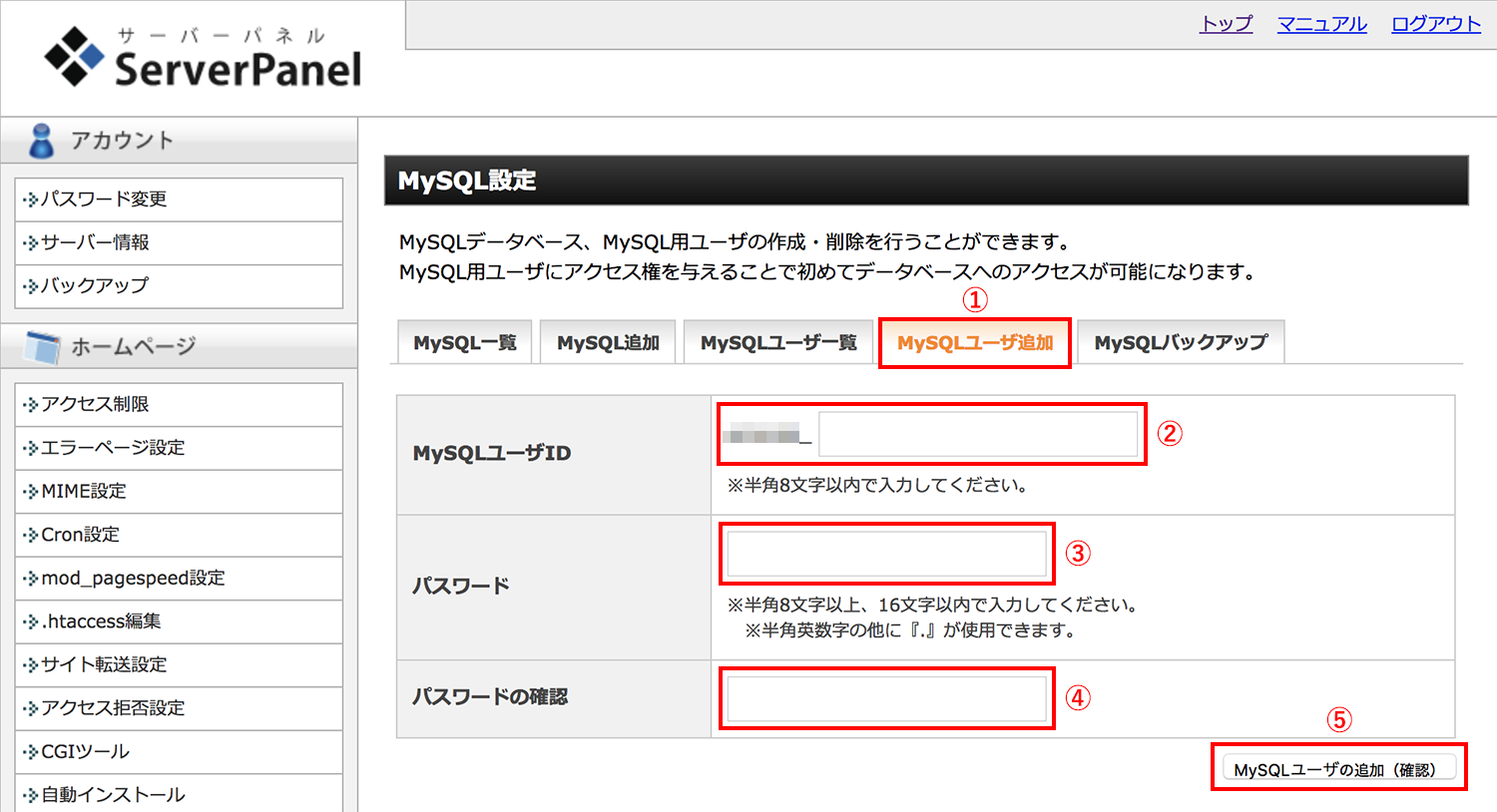
Task: Select the MySQLユーザ追加 tab
Action: (975, 342)
